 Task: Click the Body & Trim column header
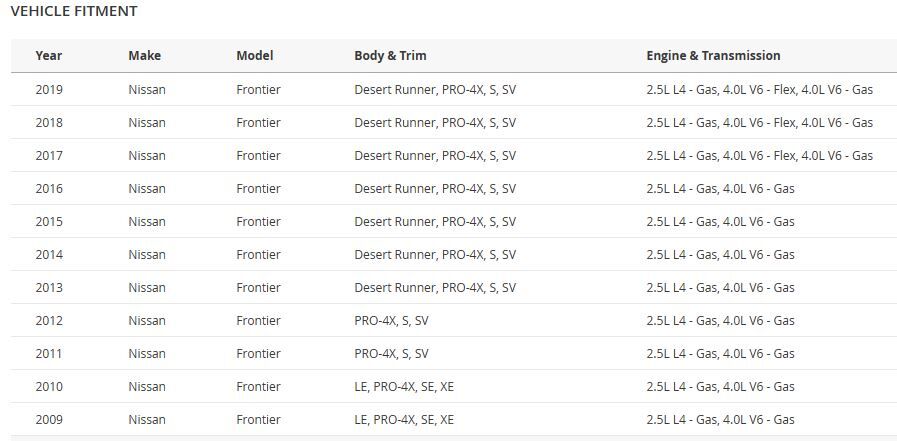pyautogui.click(x=390, y=56)
